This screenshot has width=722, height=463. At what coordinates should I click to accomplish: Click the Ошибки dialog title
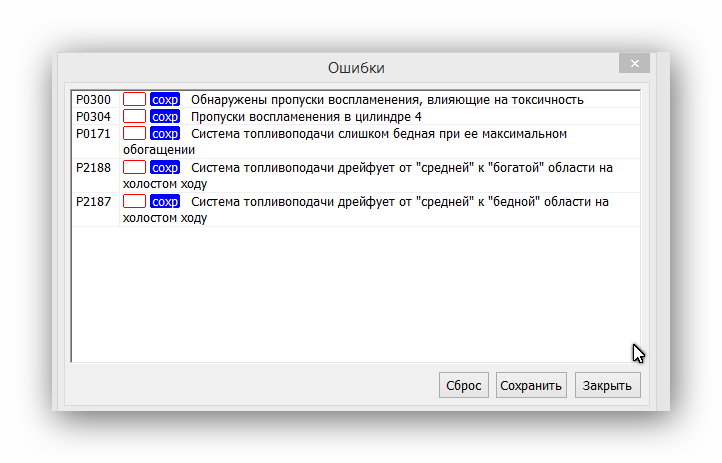356,68
